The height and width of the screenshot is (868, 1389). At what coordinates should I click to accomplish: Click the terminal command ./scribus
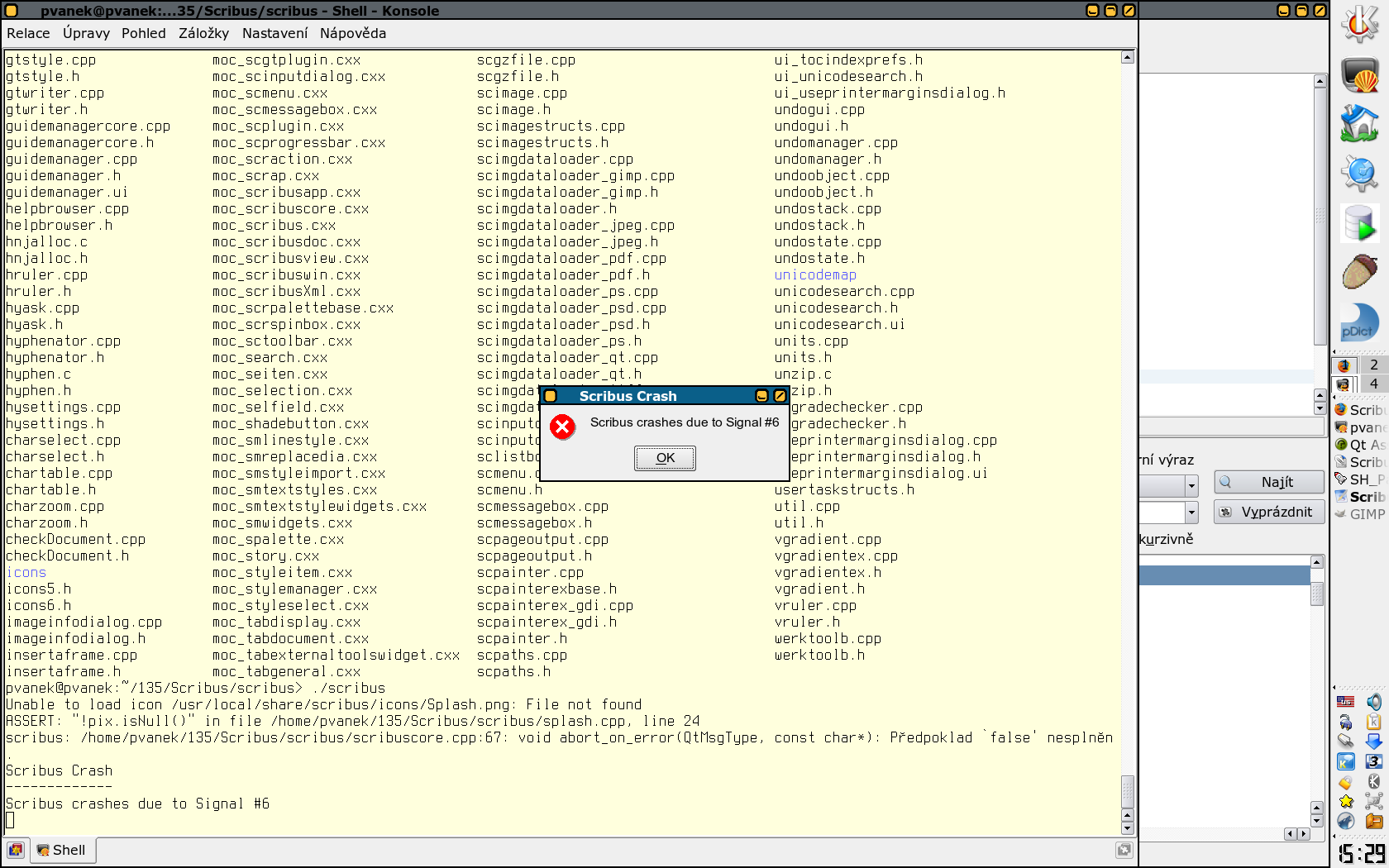(x=348, y=688)
